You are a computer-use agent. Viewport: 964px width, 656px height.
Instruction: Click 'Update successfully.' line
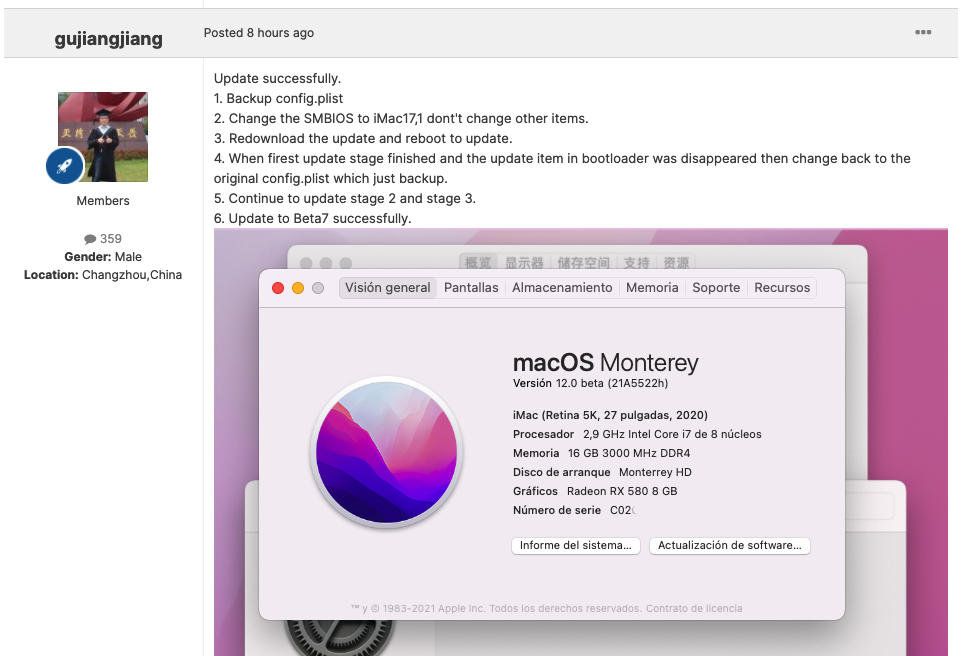(x=277, y=79)
